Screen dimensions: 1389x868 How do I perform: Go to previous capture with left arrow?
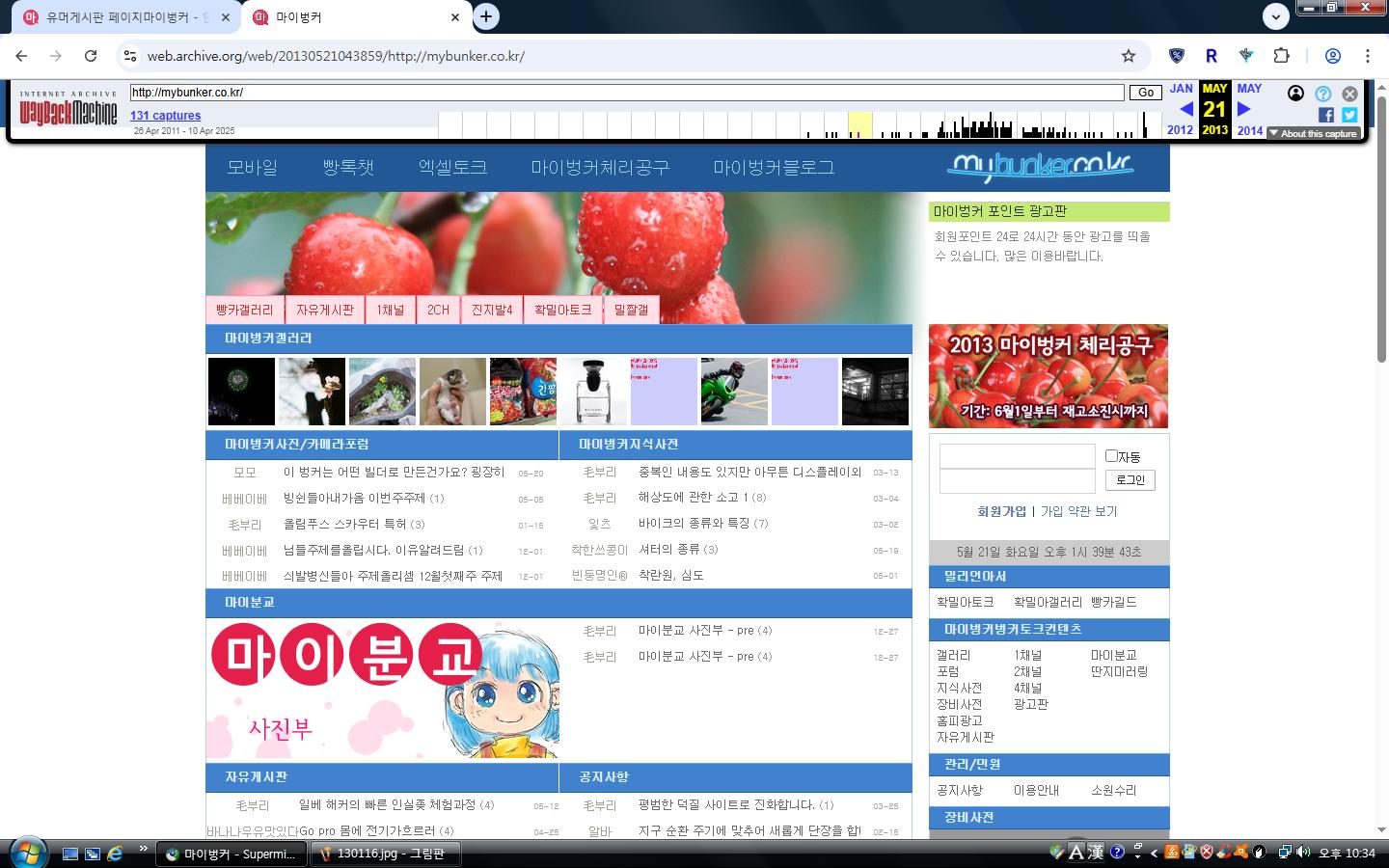coord(1185,109)
